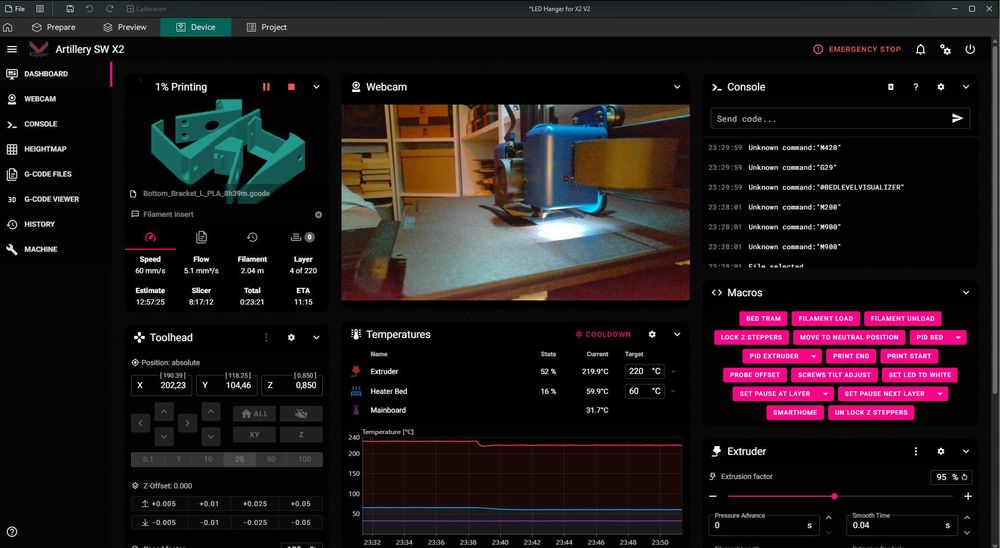Select the 25 step distance
Screen dimensions: 1000x548
coord(239,459)
